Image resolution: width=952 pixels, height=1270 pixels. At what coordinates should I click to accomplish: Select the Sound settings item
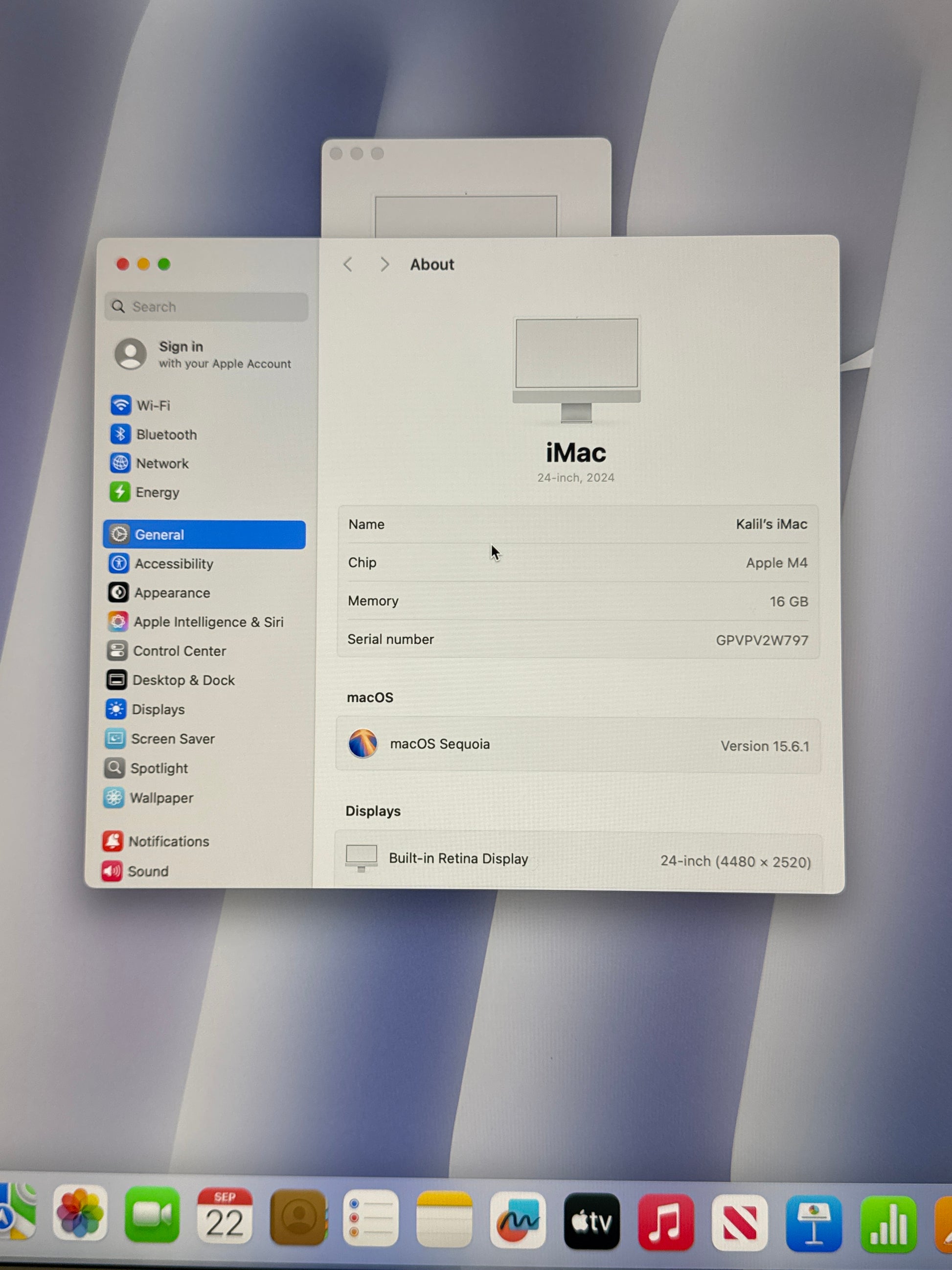click(147, 872)
